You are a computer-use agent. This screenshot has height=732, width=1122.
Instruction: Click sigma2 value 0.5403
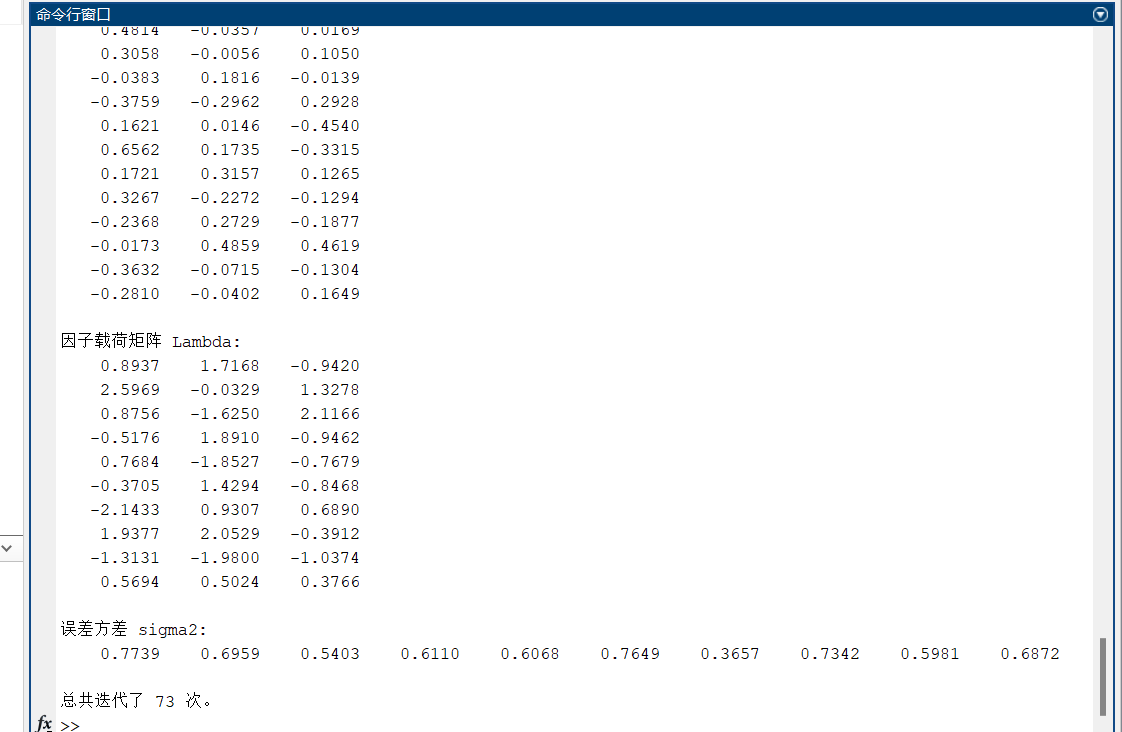330,654
